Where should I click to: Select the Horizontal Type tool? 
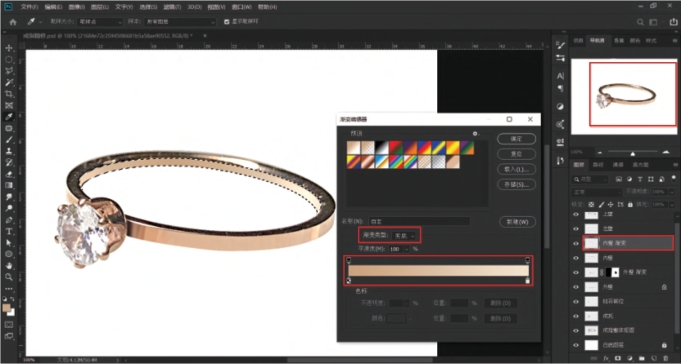pos(9,231)
